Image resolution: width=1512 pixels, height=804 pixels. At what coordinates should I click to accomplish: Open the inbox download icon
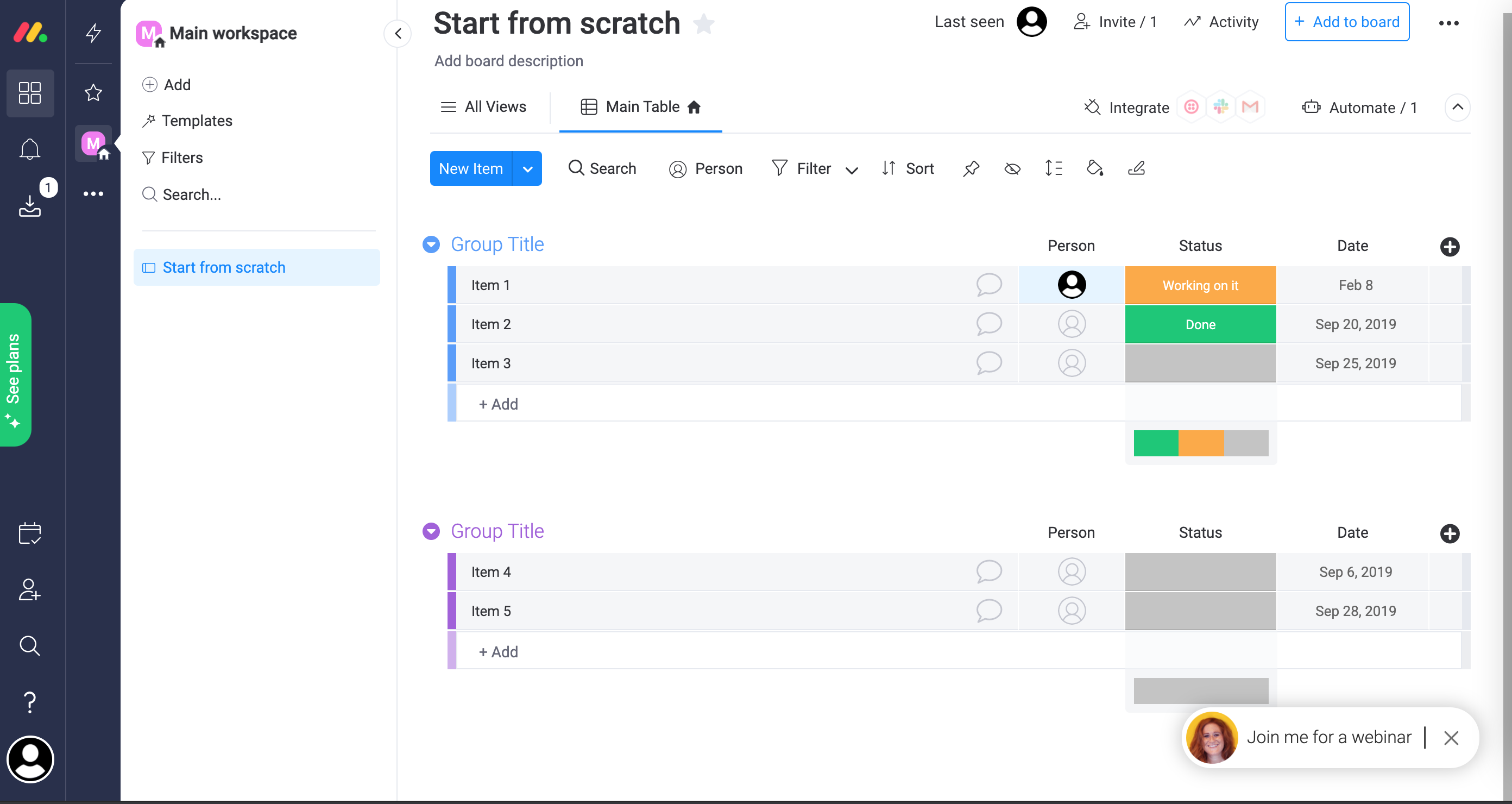click(x=30, y=205)
